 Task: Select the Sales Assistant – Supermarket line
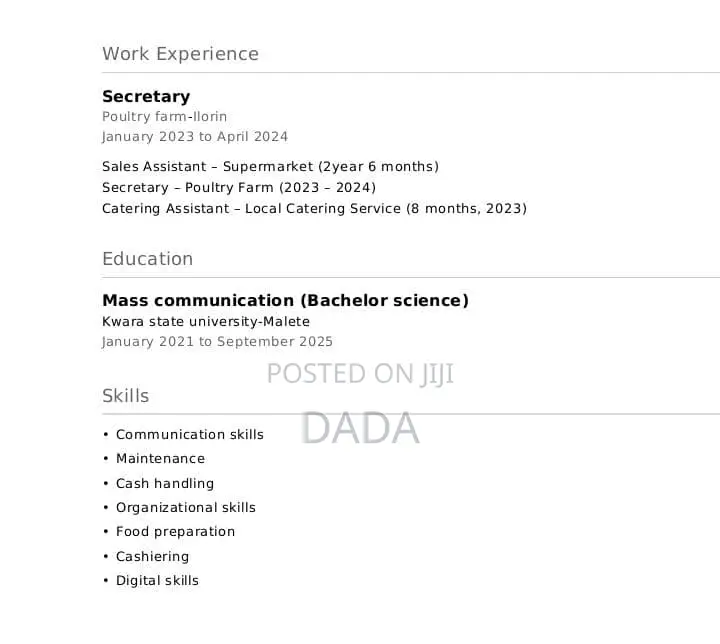[270, 166]
